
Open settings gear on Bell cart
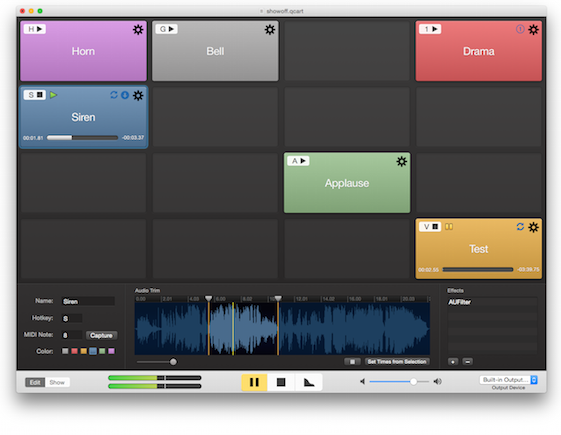[x=270, y=30]
